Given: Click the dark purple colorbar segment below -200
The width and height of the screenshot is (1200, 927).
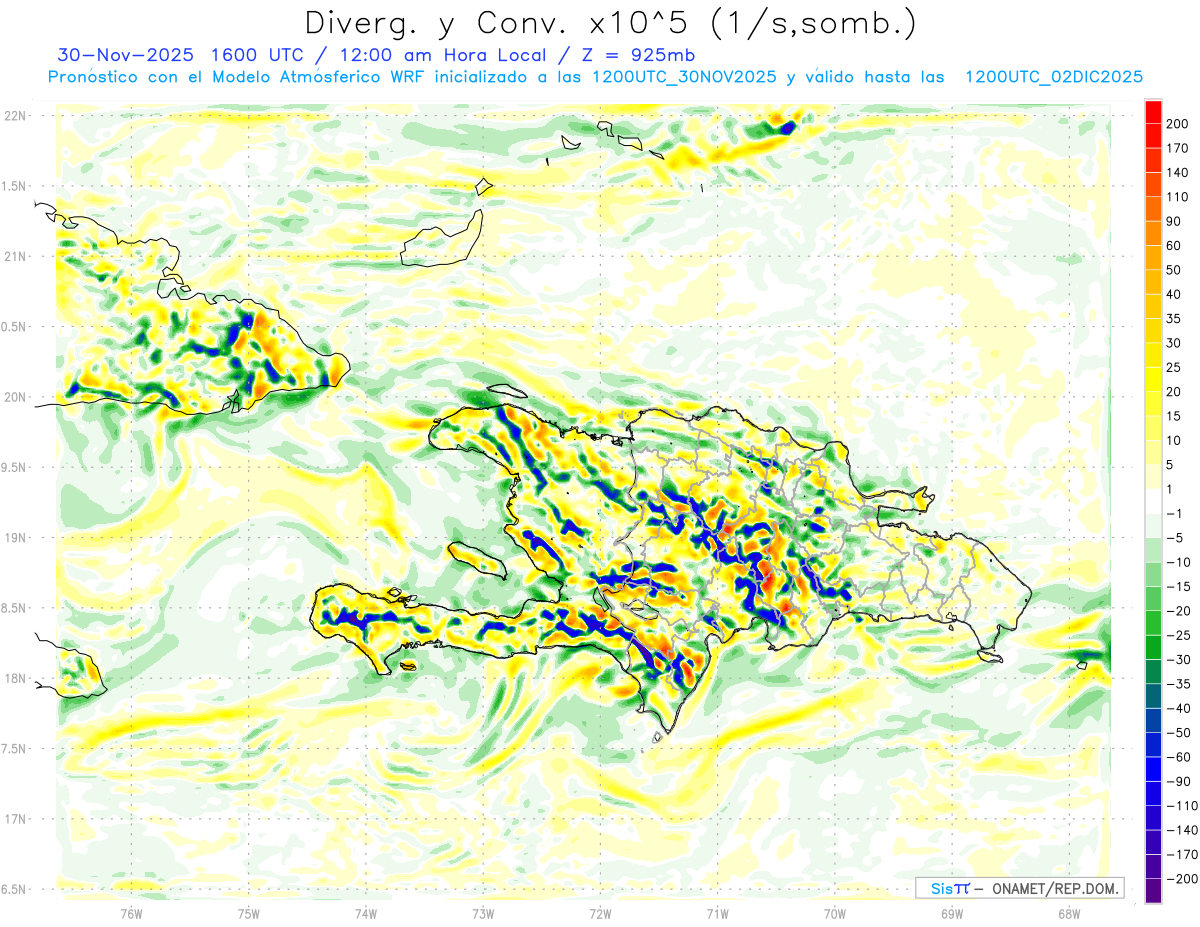Looking at the screenshot, I should point(1154,891).
